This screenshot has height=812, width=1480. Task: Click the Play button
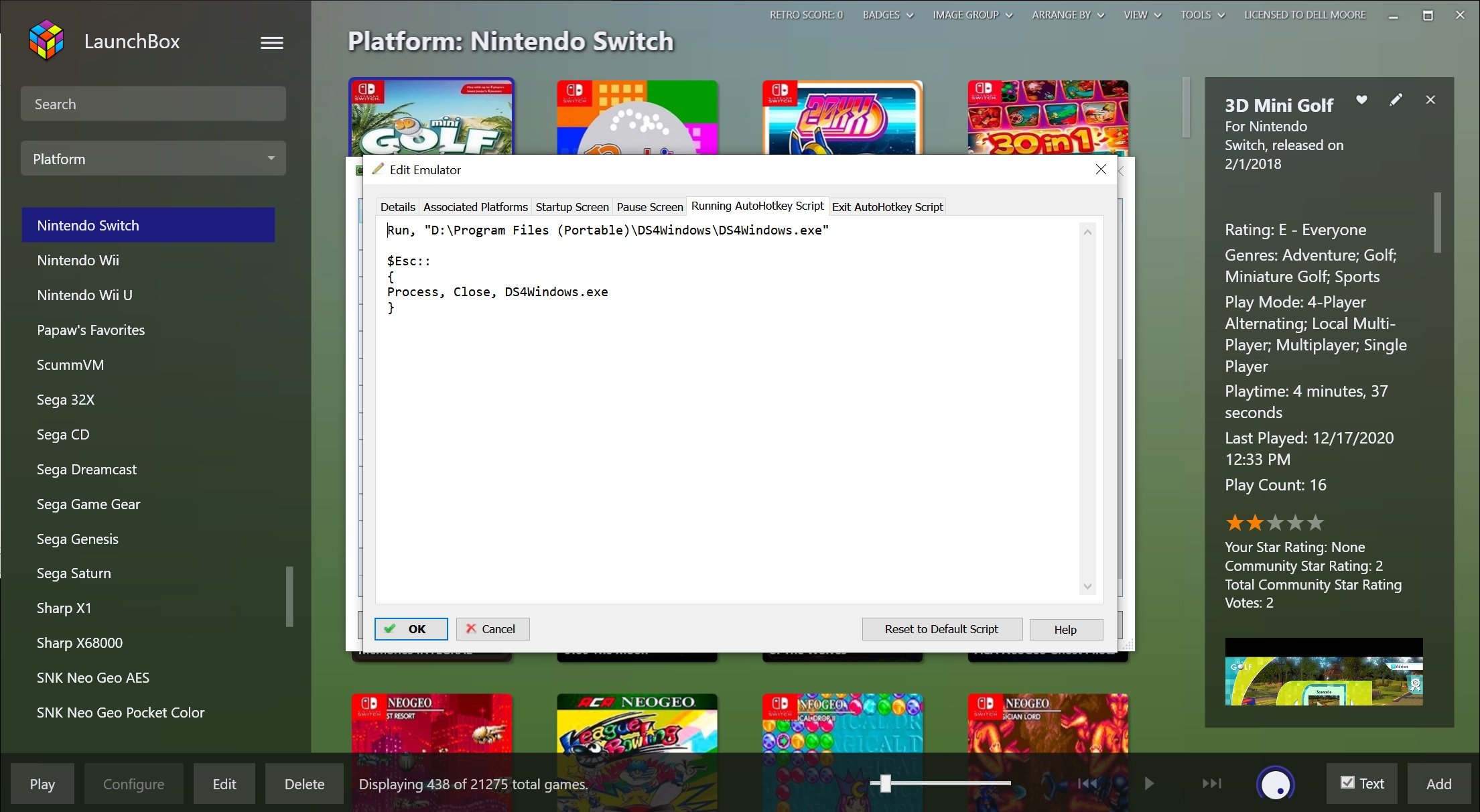click(42, 784)
